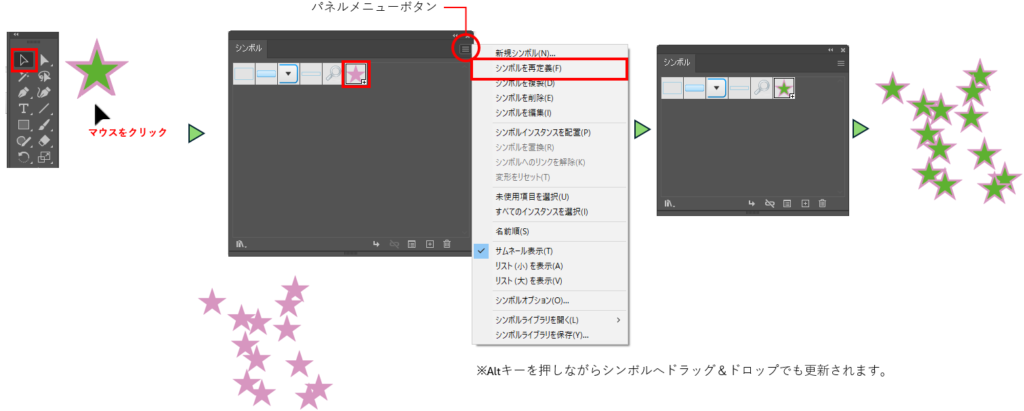1024x411 pixels.
Task: Select the Type tool
Action: pyautogui.click(x=24, y=108)
